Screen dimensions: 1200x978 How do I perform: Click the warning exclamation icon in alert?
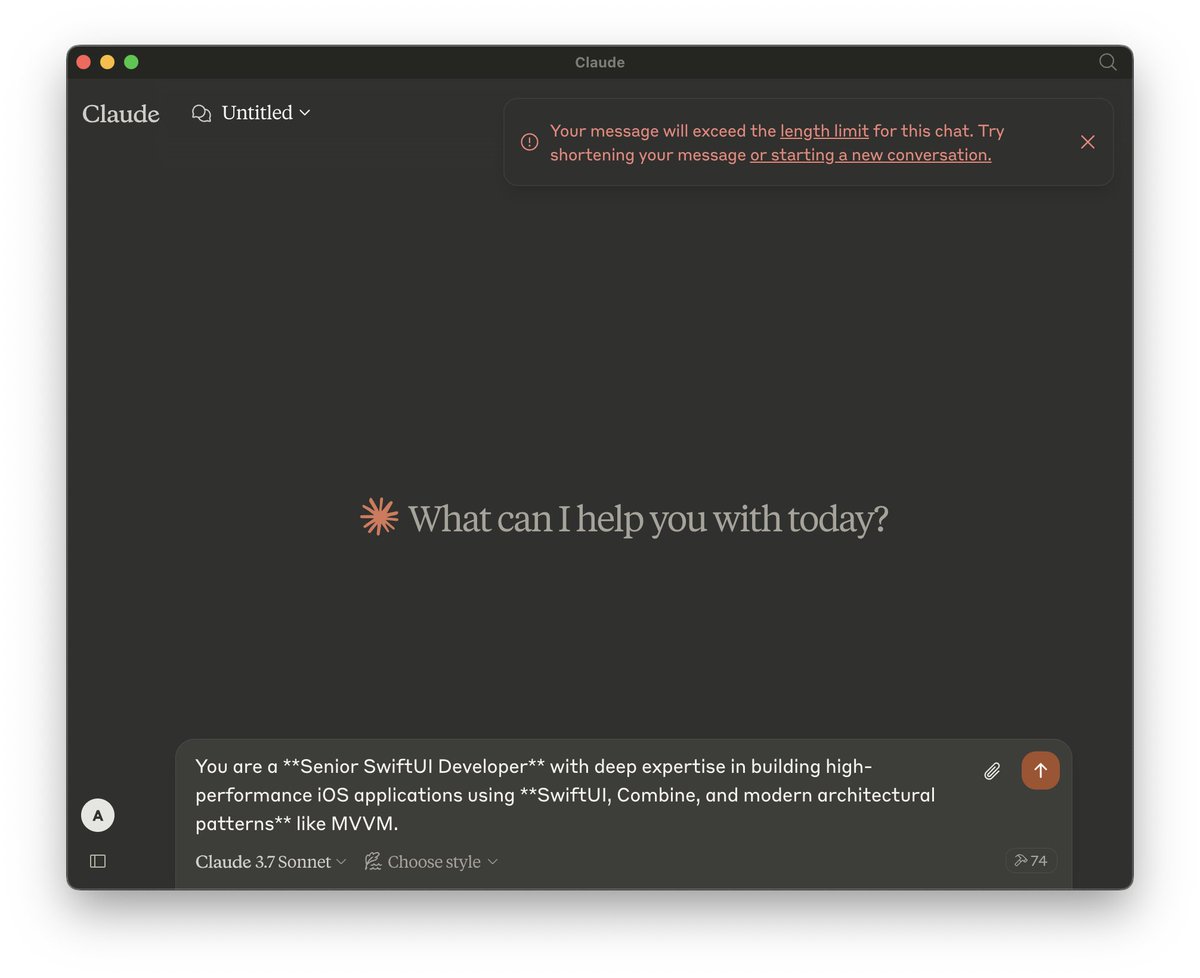pos(530,142)
